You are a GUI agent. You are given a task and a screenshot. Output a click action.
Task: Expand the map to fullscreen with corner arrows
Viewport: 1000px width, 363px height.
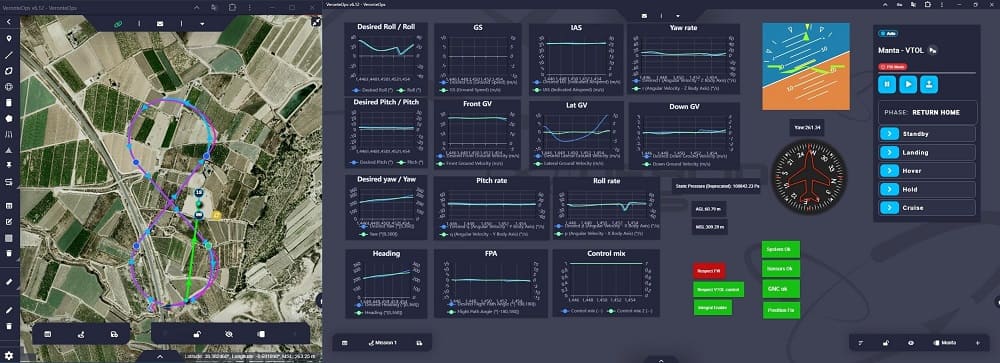pyautogui.click(x=316, y=22)
